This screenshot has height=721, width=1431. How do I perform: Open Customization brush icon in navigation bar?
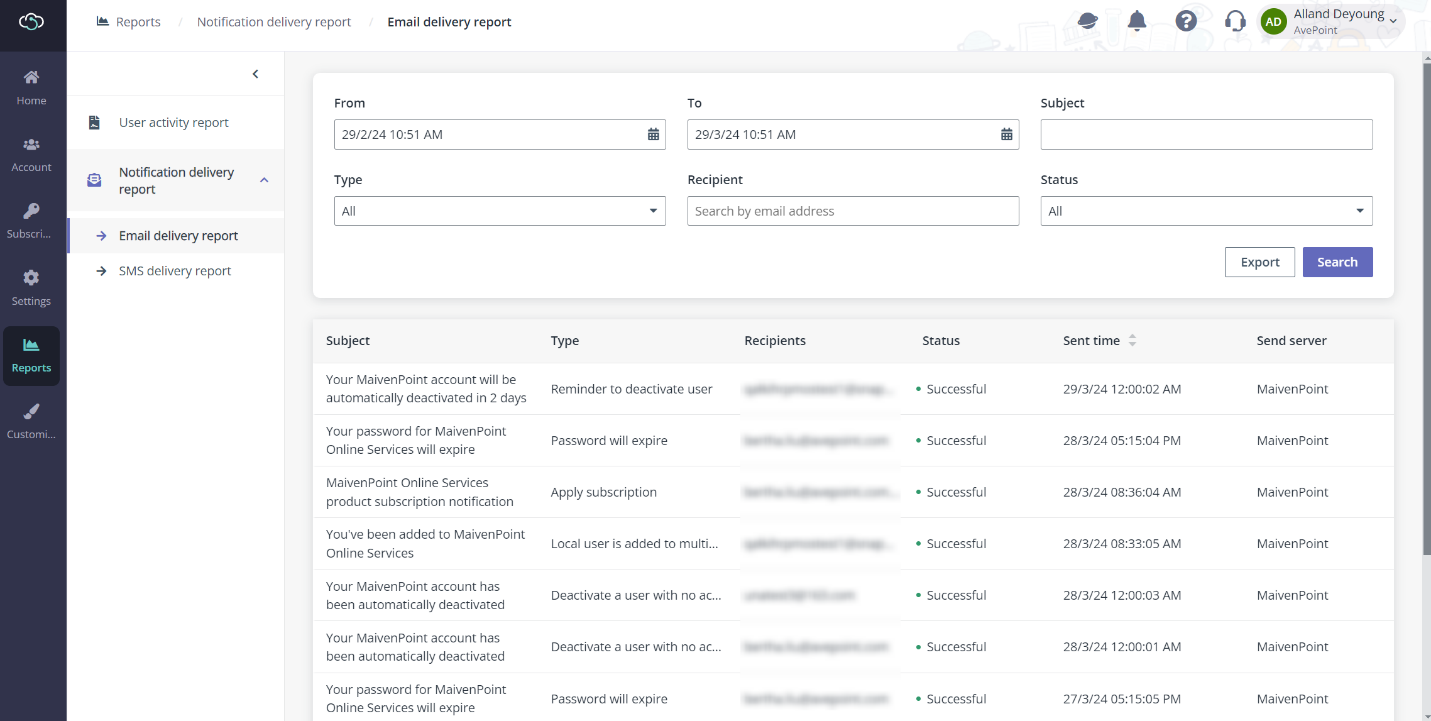pyautogui.click(x=31, y=411)
